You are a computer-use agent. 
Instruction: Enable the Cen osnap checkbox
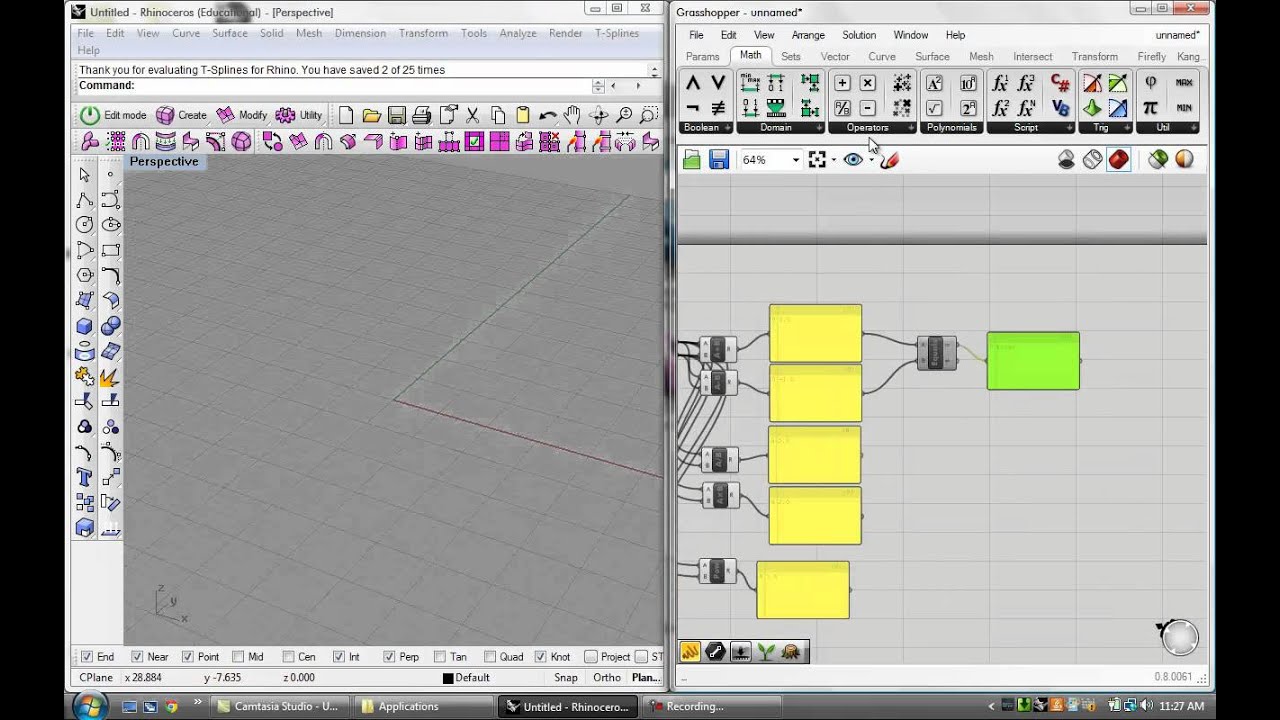pyautogui.click(x=288, y=657)
